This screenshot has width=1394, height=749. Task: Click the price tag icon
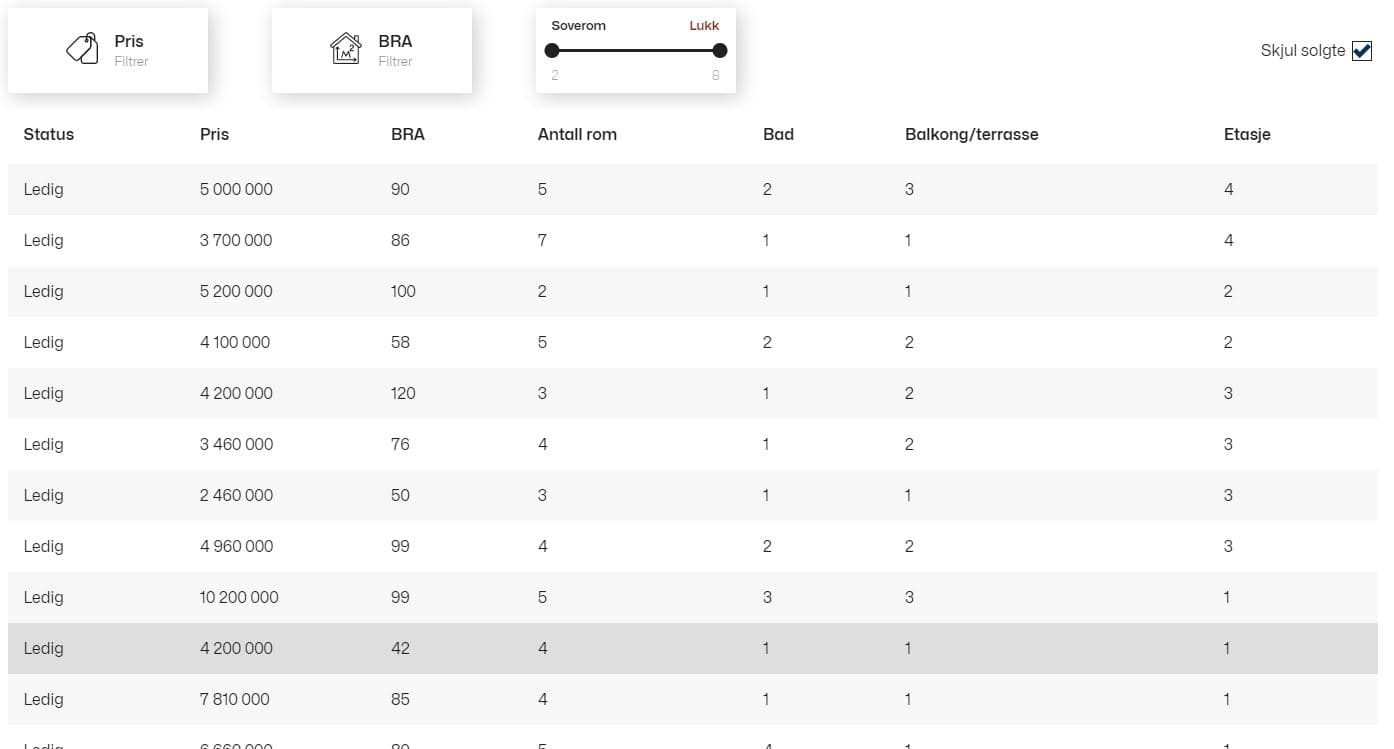tap(82, 49)
